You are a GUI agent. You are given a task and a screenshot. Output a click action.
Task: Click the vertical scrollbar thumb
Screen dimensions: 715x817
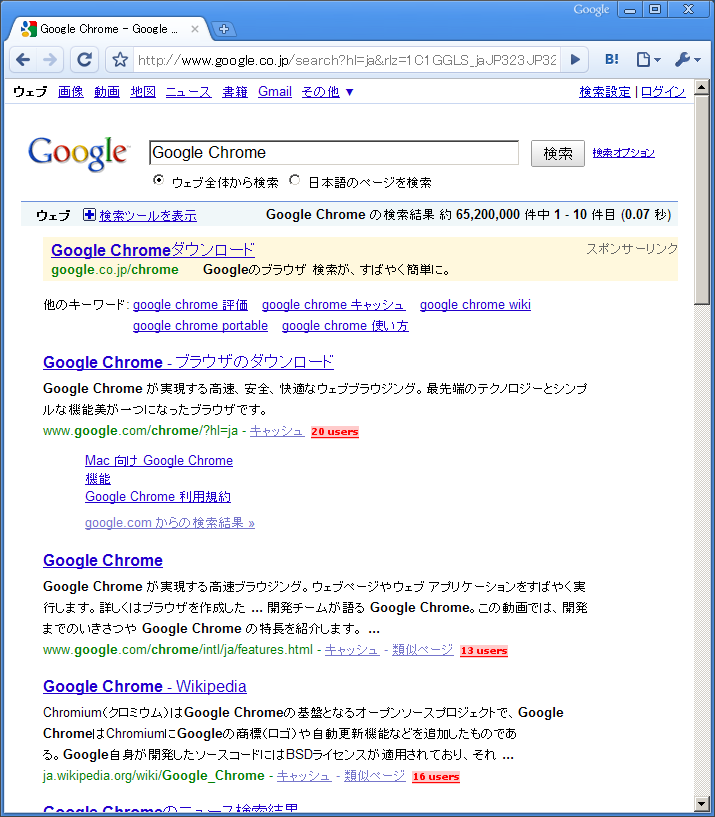702,199
